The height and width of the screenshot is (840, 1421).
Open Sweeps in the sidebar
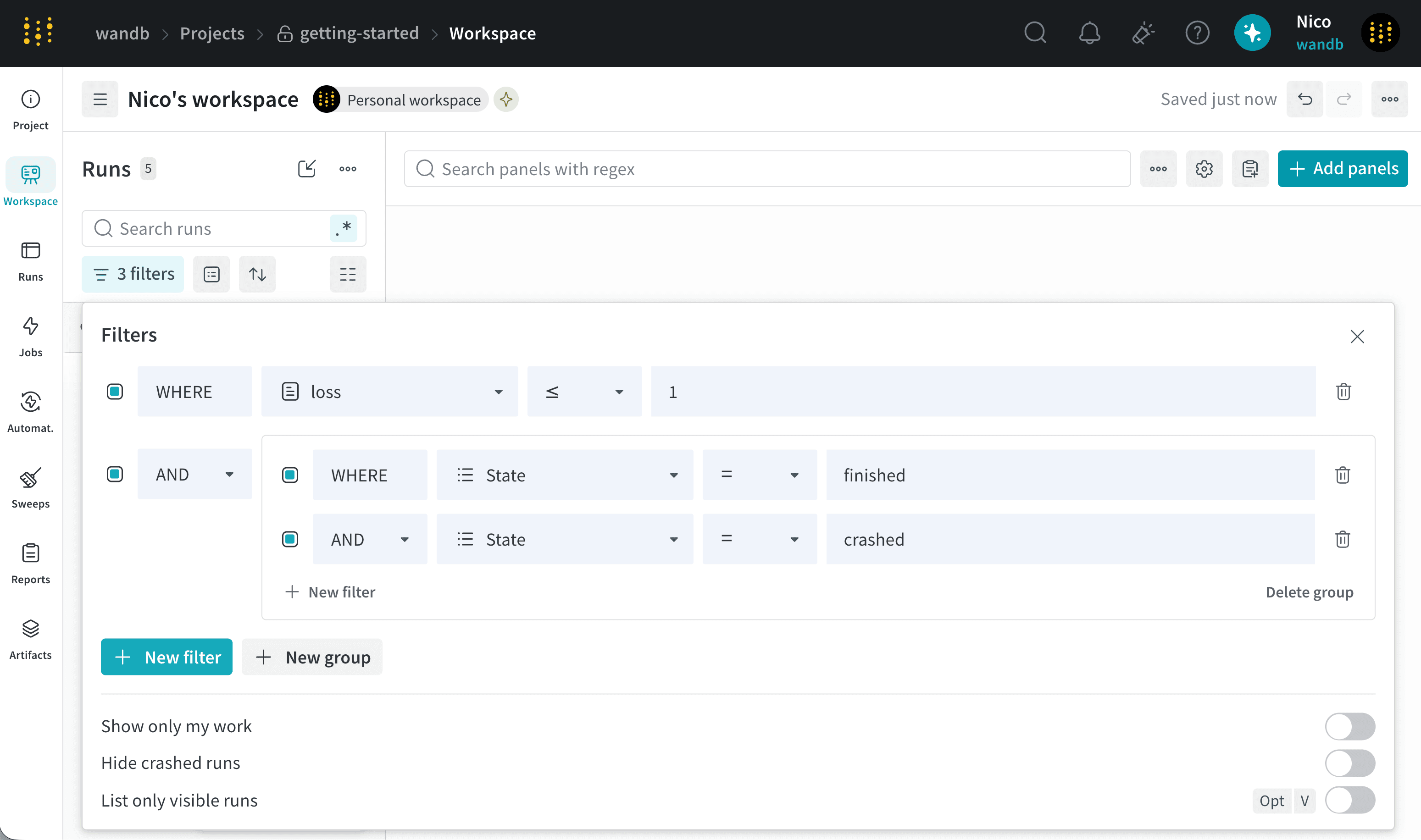coord(31,488)
